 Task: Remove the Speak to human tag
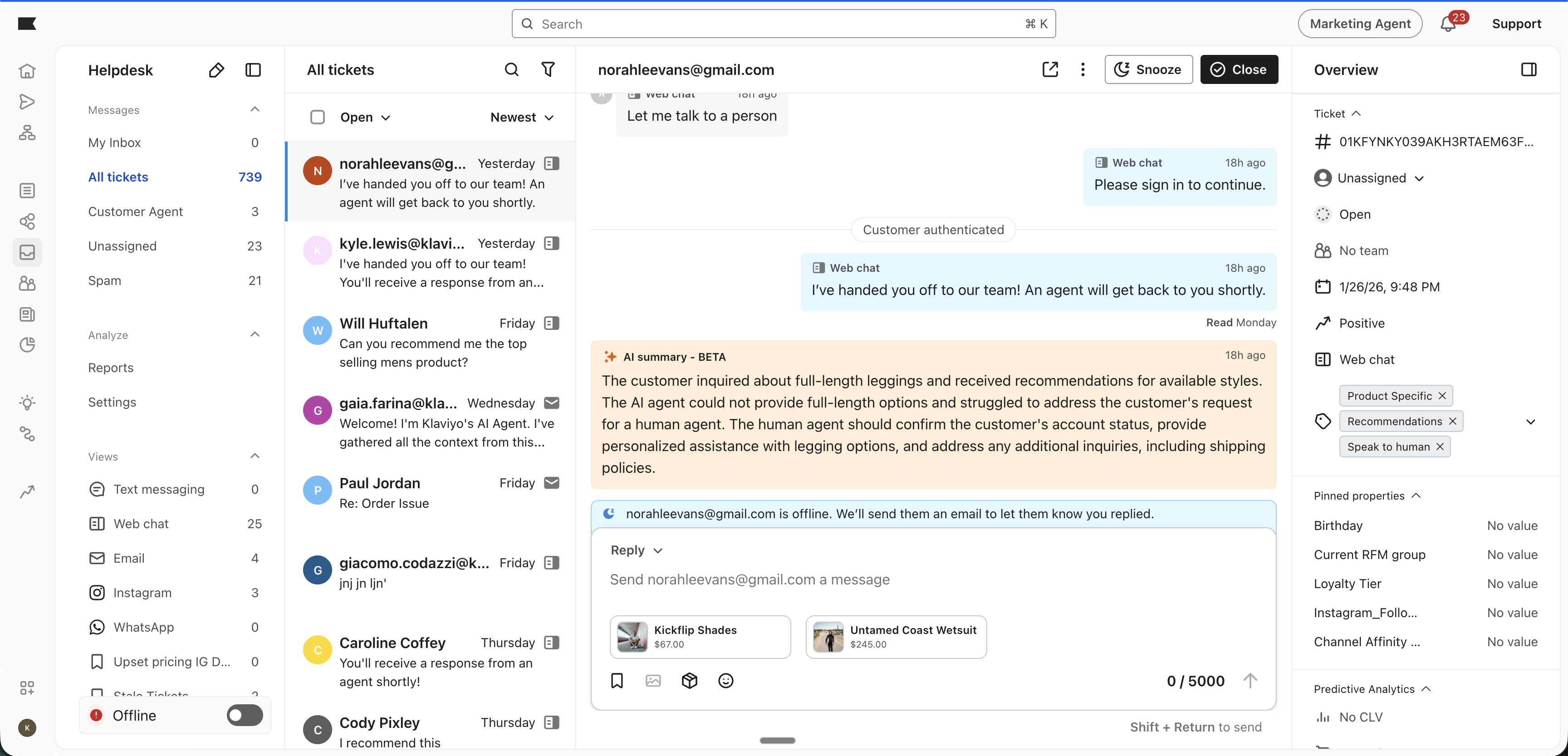(x=1440, y=447)
